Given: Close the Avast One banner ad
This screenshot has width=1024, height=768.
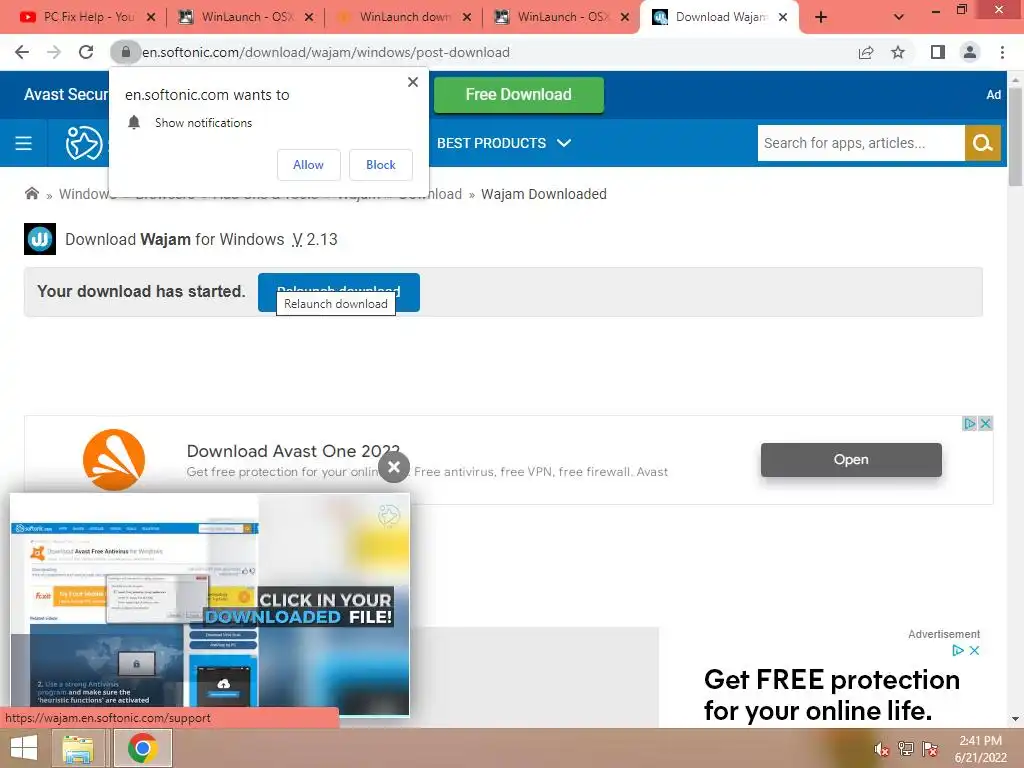Looking at the screenshot, I should [x=985, y=424].
